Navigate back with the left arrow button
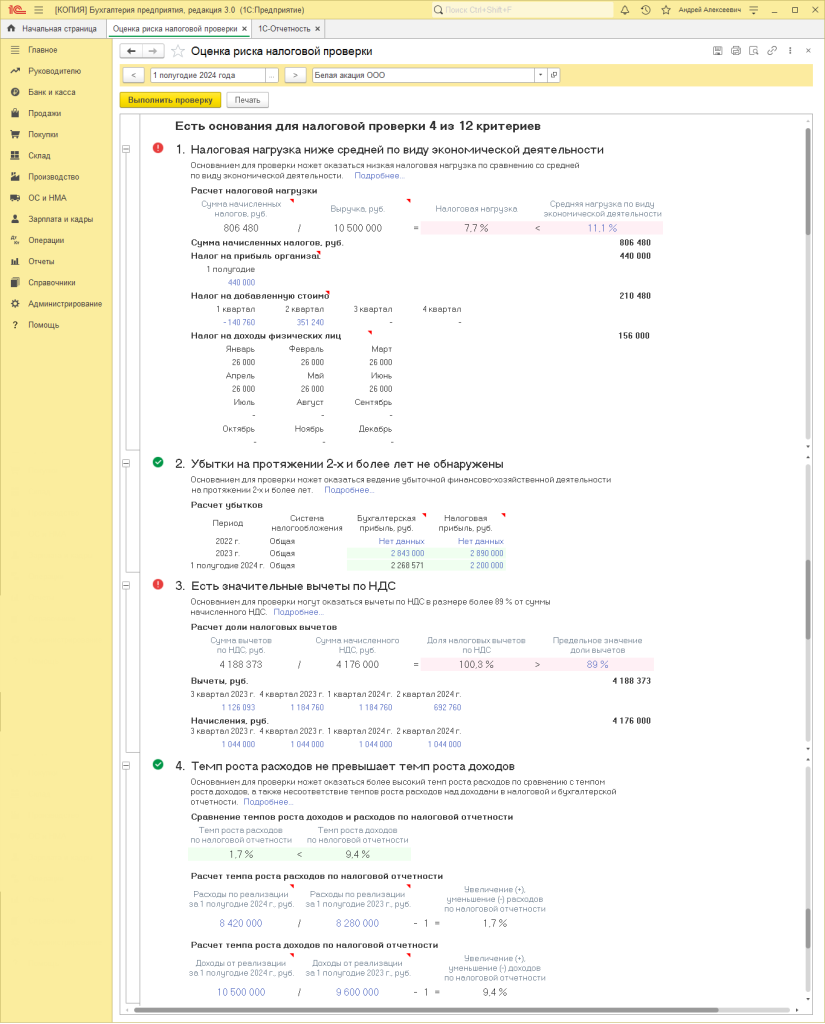 (x=130, y=51)
